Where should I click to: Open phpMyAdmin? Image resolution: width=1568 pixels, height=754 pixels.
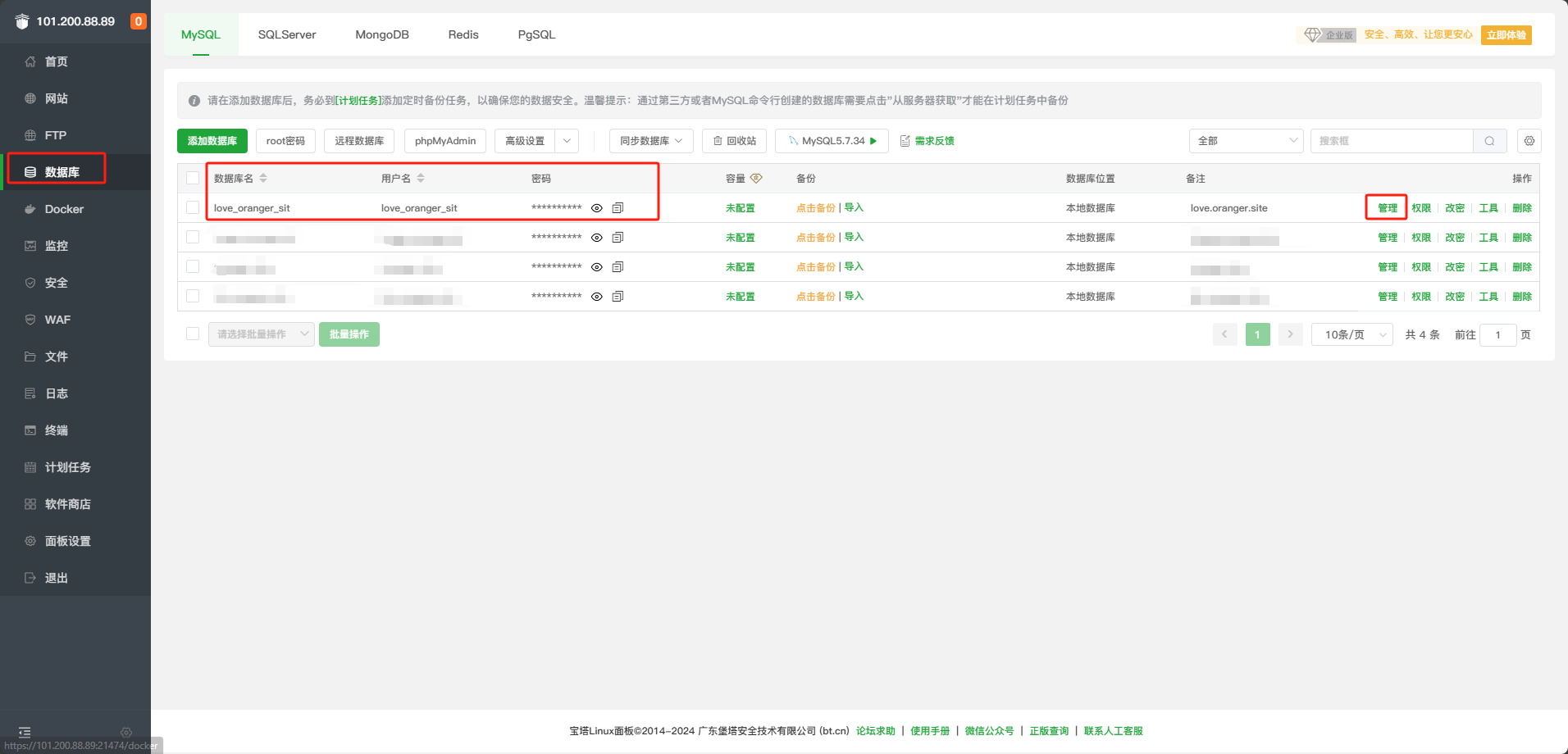(445, 141)
